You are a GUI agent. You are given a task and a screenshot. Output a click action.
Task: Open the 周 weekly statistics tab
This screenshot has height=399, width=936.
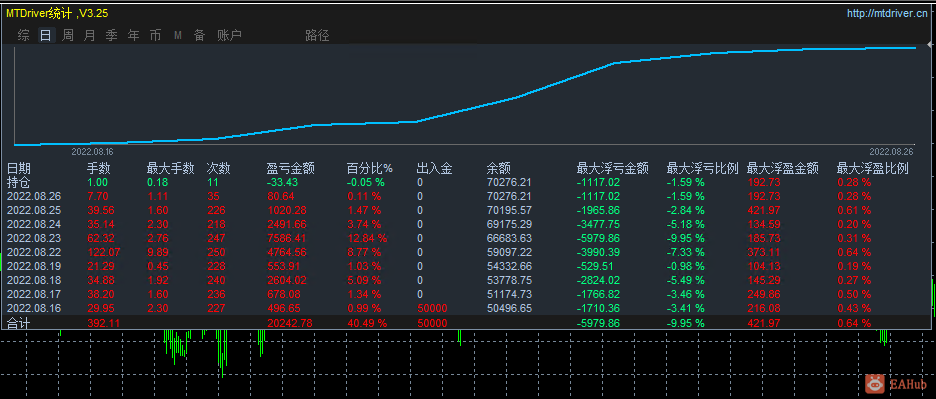pos(68,36)
